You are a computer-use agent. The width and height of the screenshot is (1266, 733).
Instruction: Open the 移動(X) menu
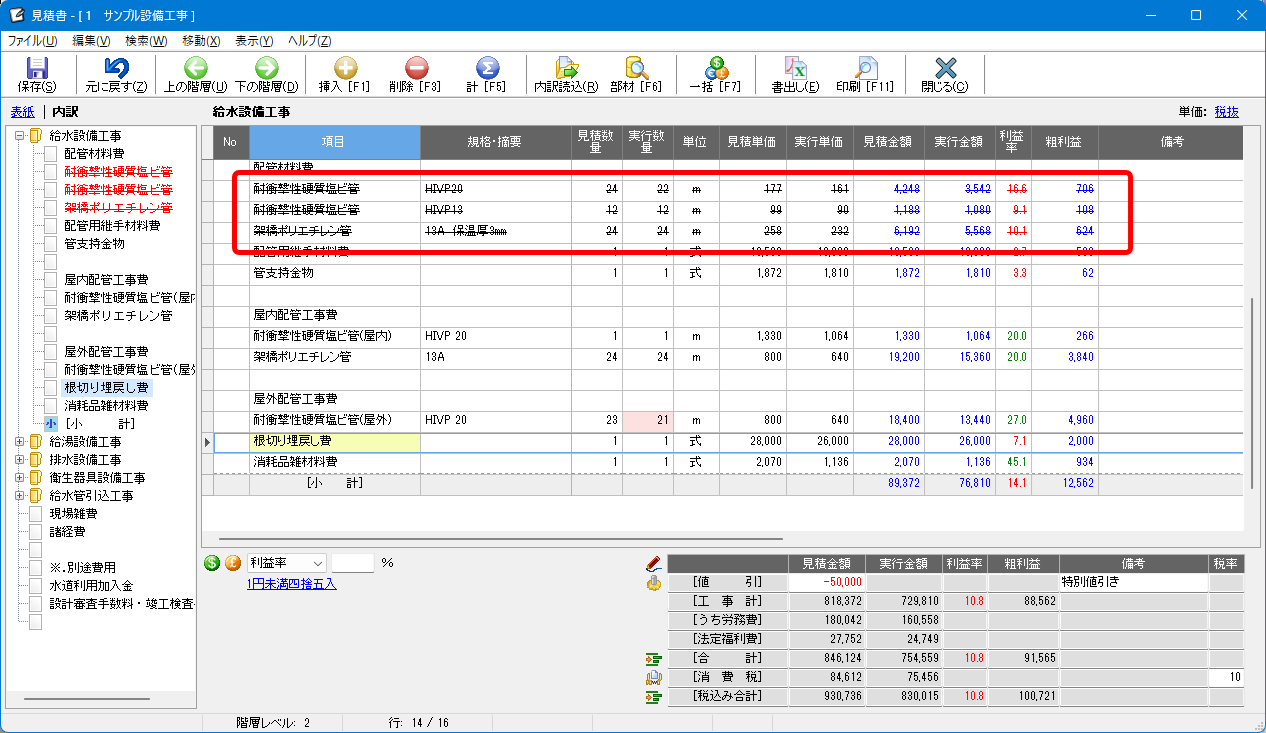(201, 41)
